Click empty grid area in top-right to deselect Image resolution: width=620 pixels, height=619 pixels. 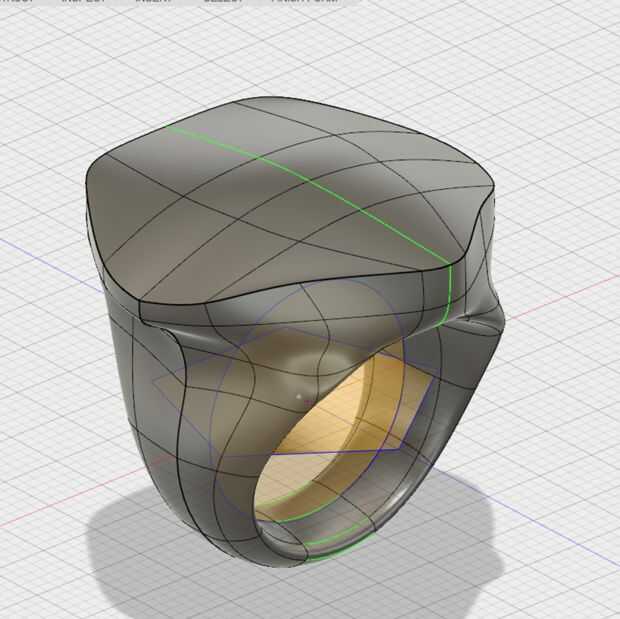534,79
